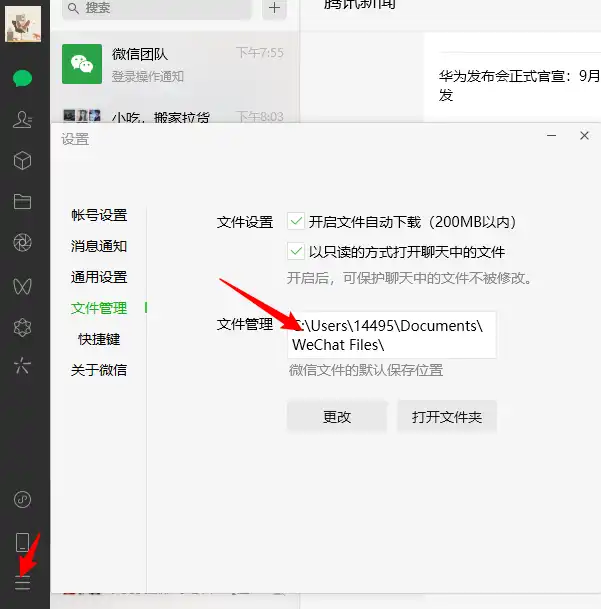The width and height of the screenshot is (601, 609).
Task: Open the Chat Files folder icon
Action: (x=22, y=202)
